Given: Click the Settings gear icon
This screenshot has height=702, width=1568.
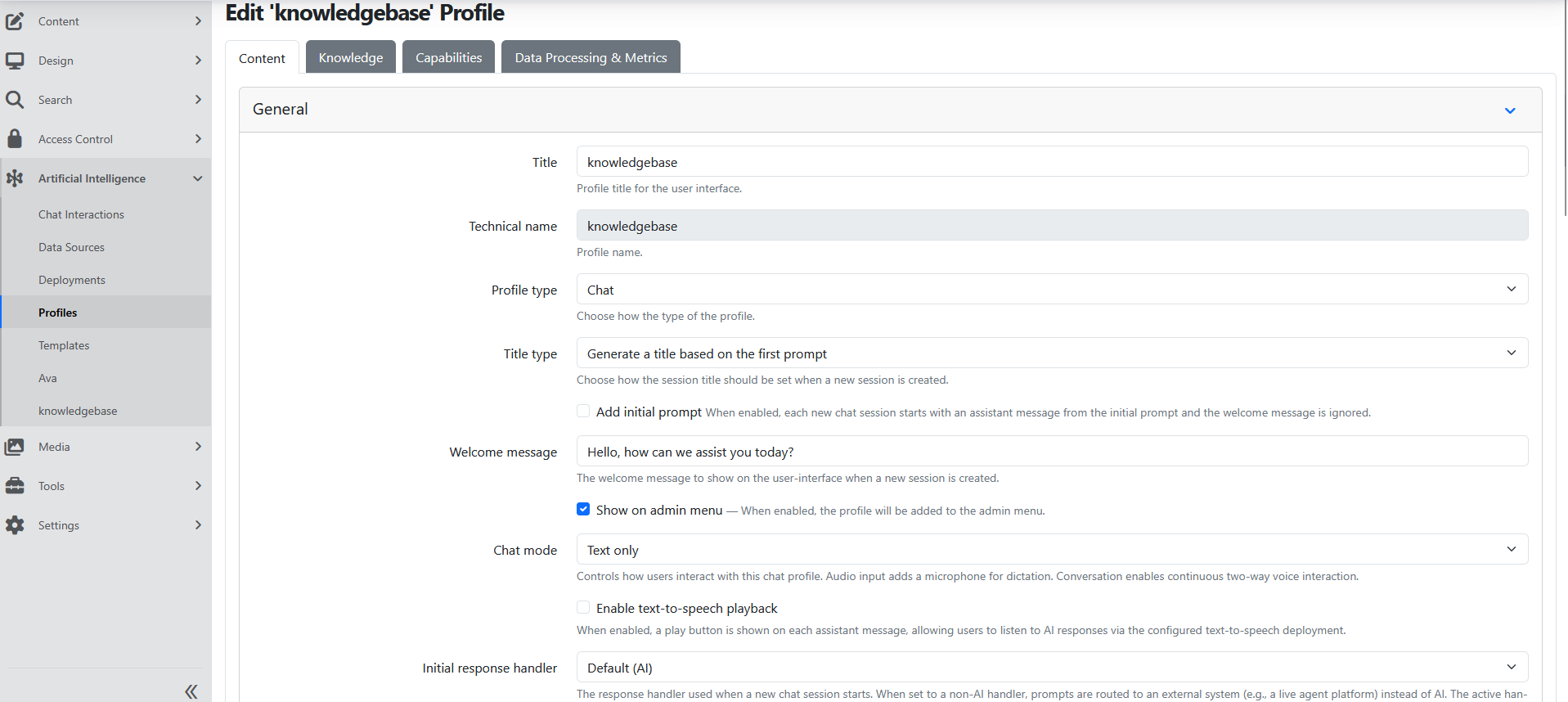Looking at the screenshot, I should tap(15, 525).
